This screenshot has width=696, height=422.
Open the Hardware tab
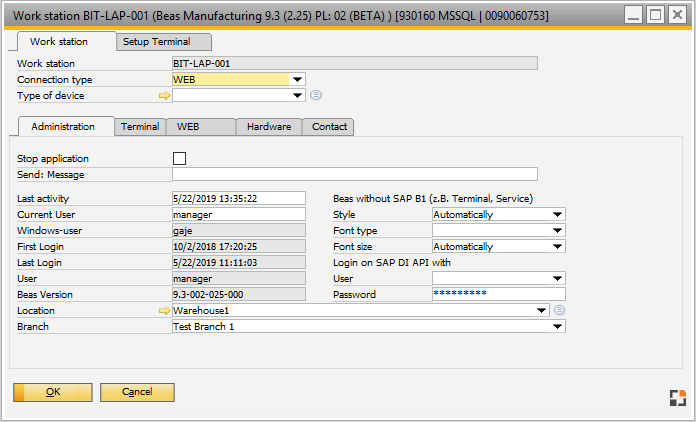click(269, 127)
